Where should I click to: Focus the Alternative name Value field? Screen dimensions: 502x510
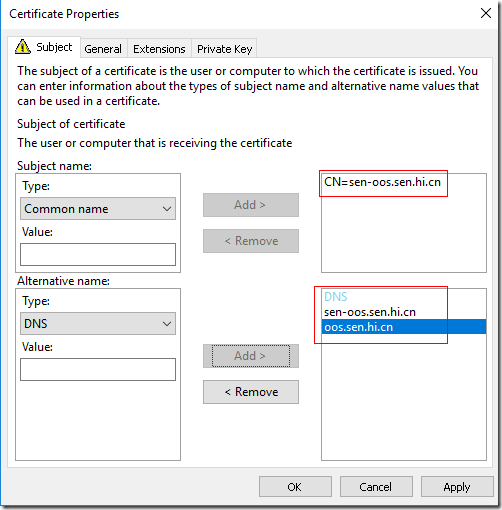tap(98, 369)
